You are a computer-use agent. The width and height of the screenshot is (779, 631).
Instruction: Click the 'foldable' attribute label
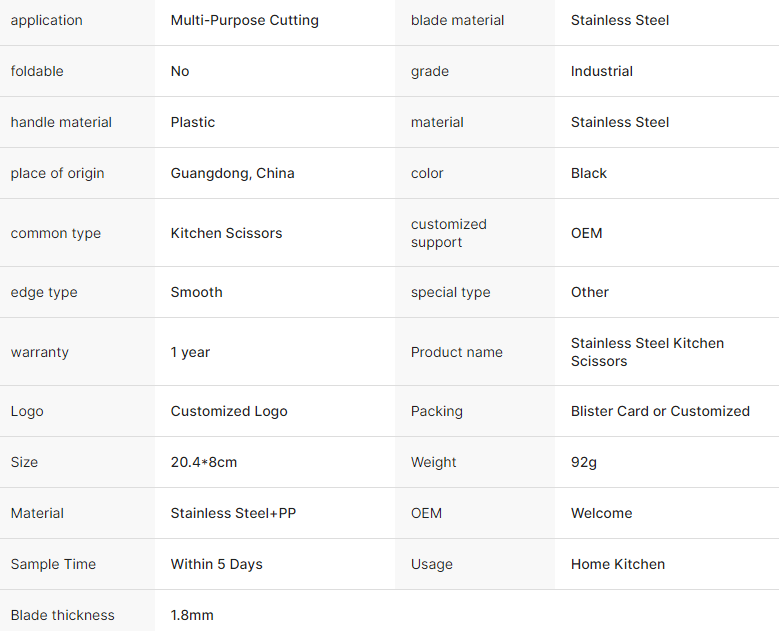pos(37,71)
